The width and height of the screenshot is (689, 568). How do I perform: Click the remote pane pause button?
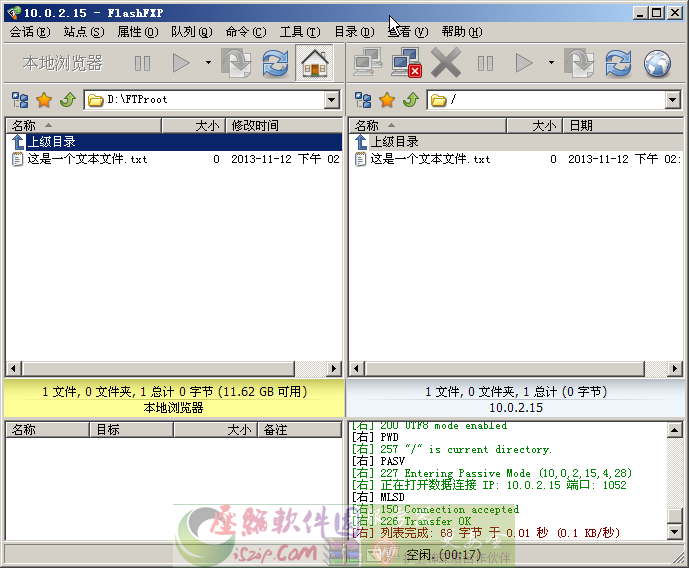[485, 63]
